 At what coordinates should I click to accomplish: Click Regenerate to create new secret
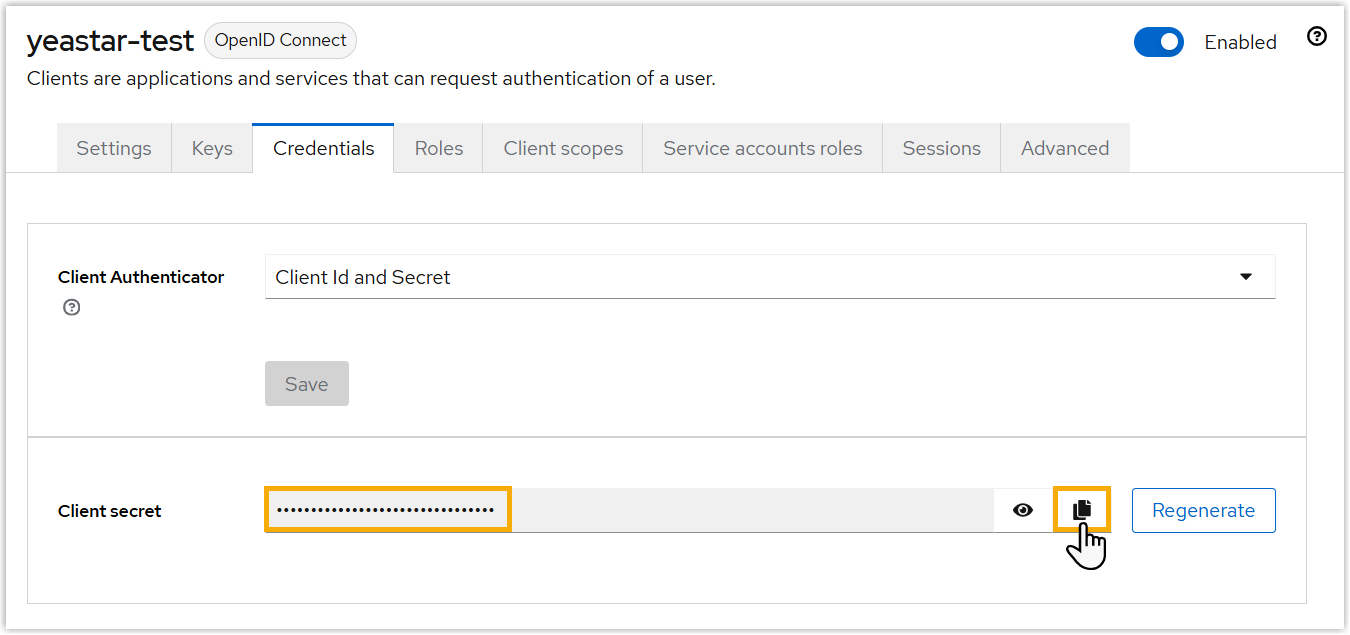tap(1203, 510)
